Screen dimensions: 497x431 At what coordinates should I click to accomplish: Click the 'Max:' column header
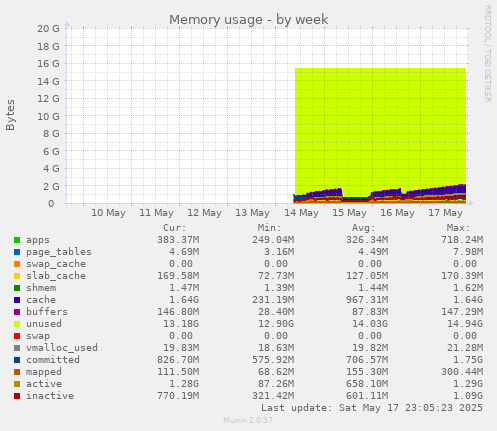pos(458,228)
